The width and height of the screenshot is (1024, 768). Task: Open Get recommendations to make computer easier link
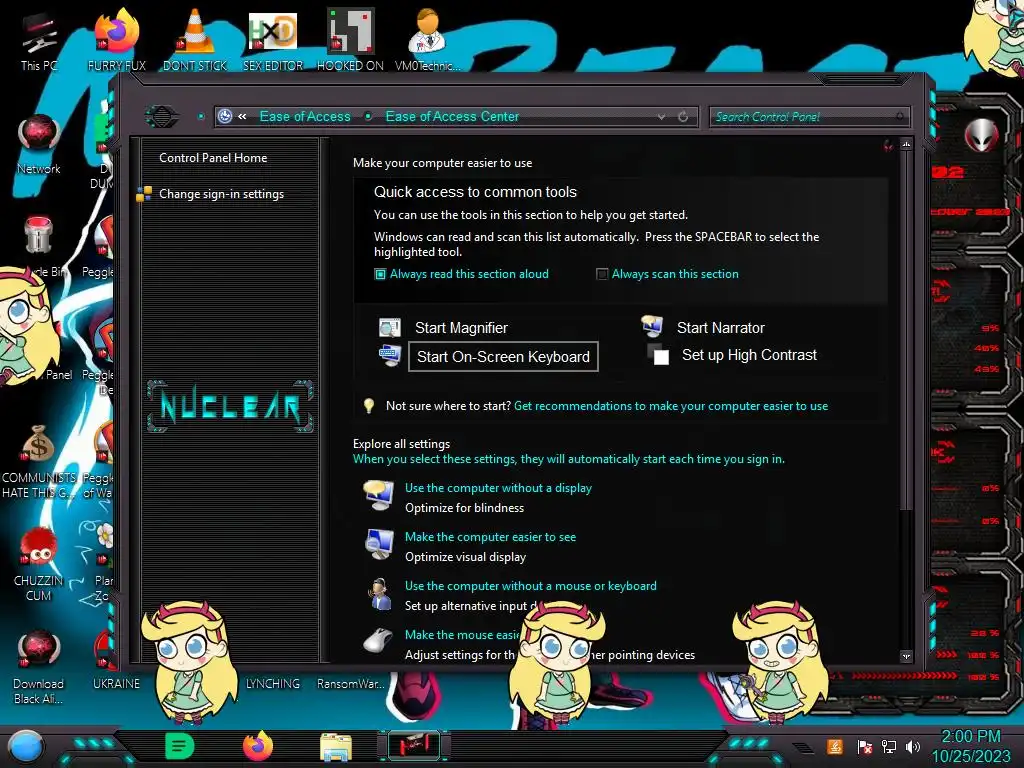671,406
